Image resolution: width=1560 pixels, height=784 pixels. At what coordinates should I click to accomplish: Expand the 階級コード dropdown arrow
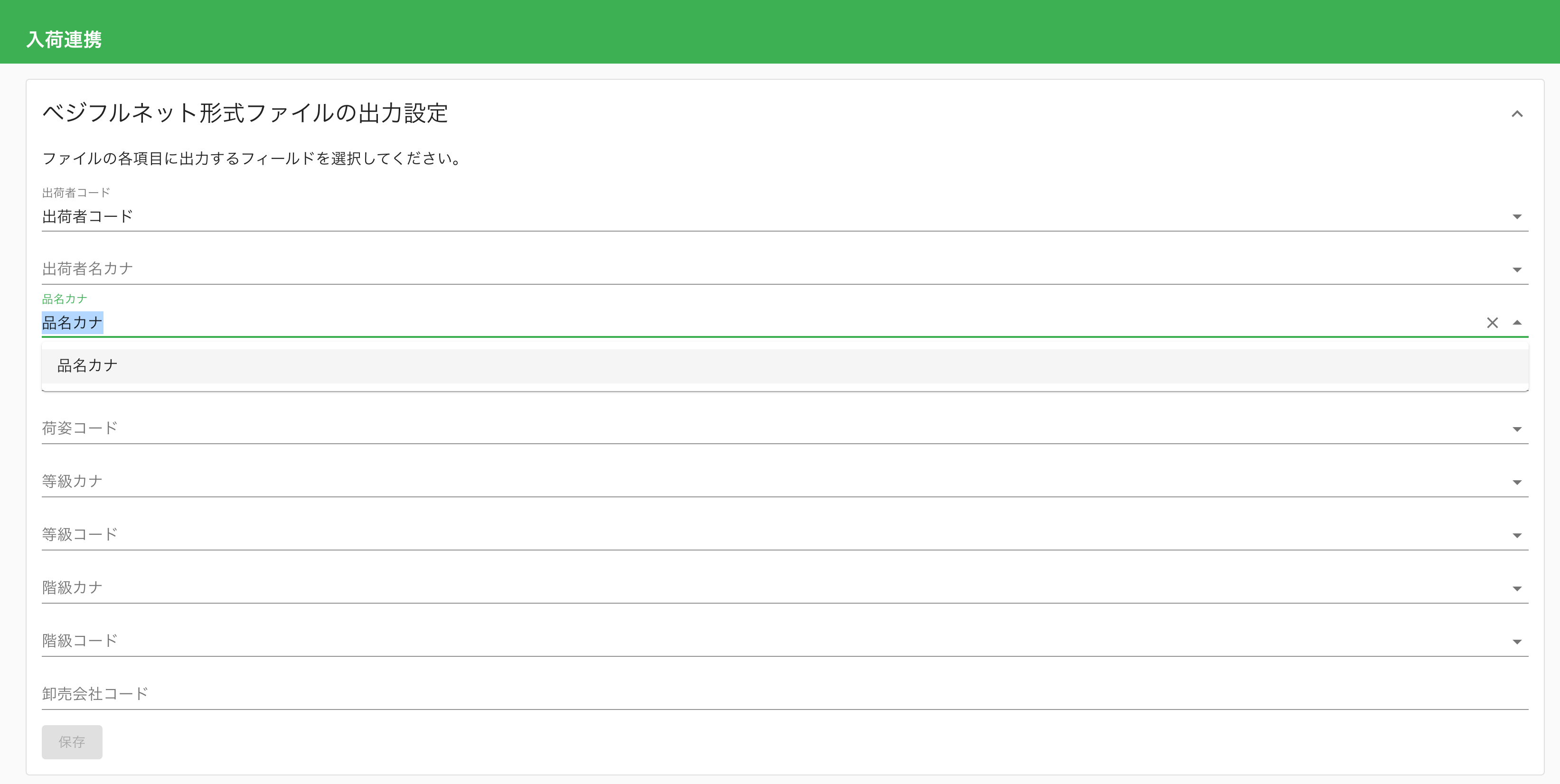(1517, 642)
